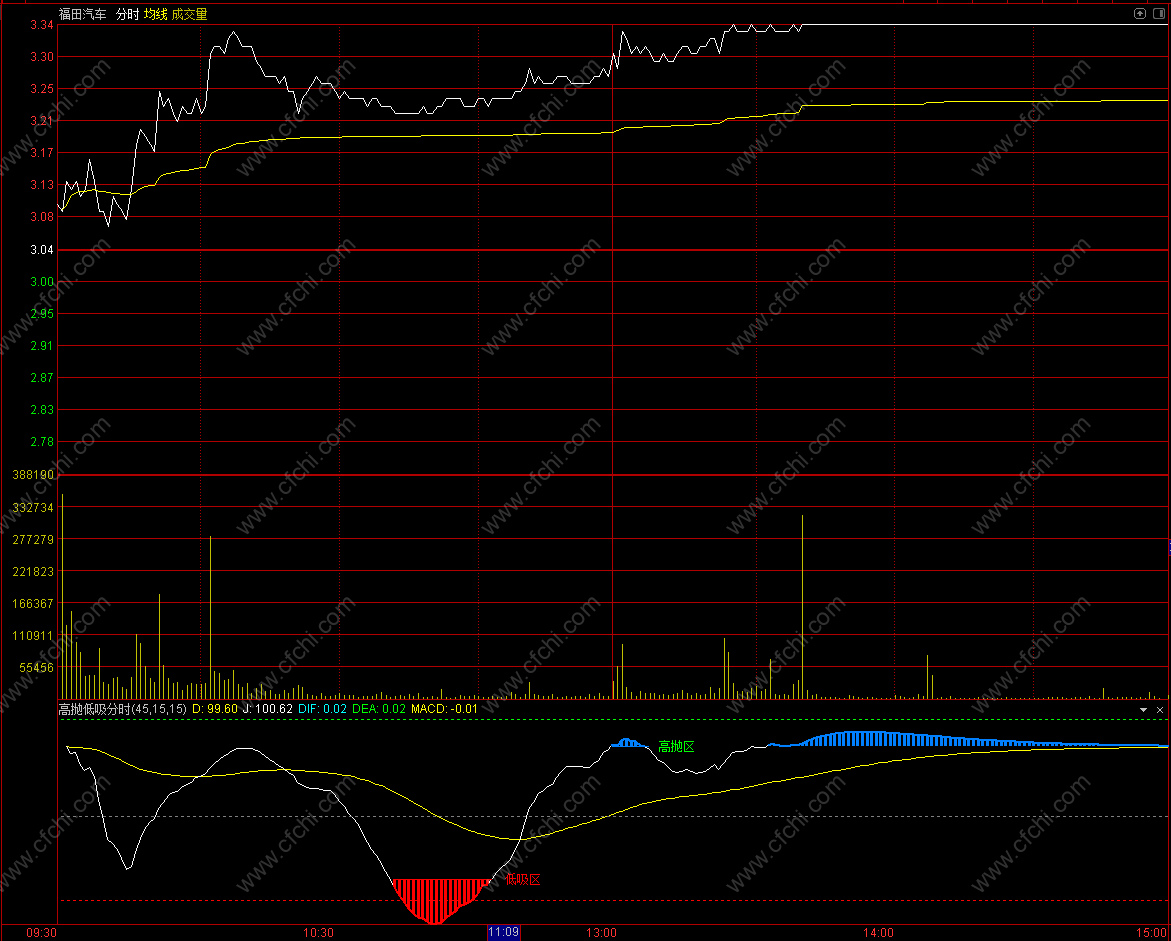Click the 3.04 previous-close price label

point(42,249)
